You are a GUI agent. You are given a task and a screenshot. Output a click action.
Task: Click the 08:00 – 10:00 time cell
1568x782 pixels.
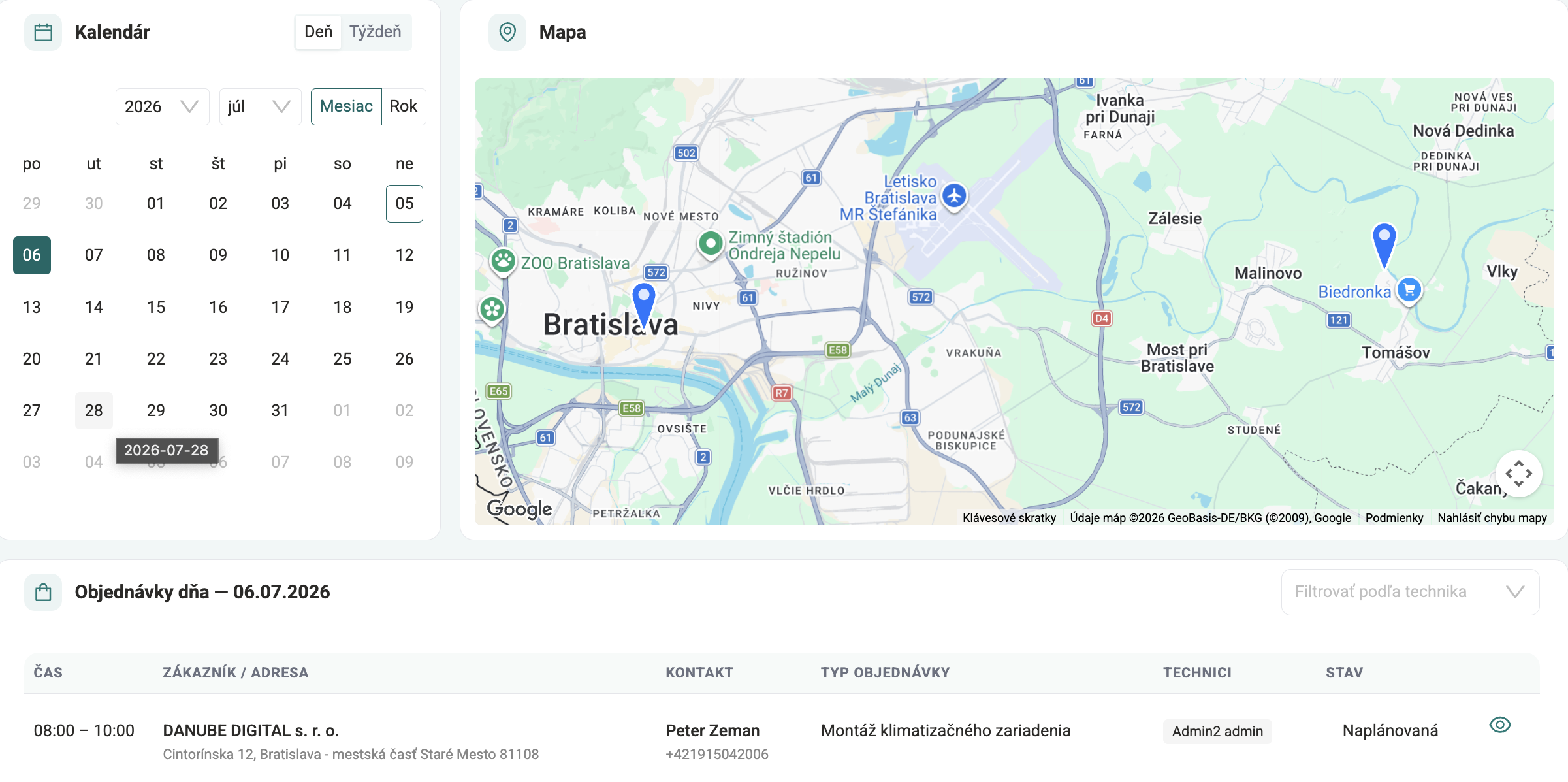(x=84, y=730)
